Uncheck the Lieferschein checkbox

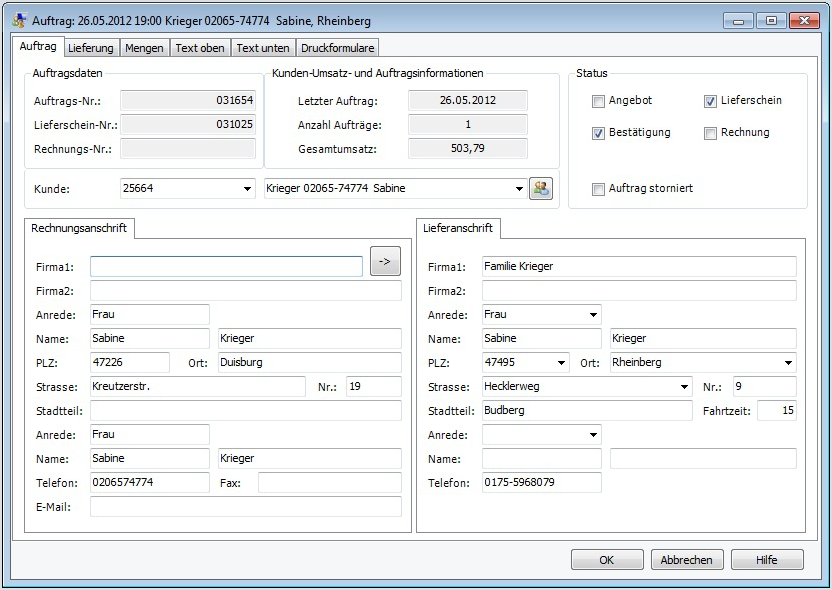click(710, 101)
